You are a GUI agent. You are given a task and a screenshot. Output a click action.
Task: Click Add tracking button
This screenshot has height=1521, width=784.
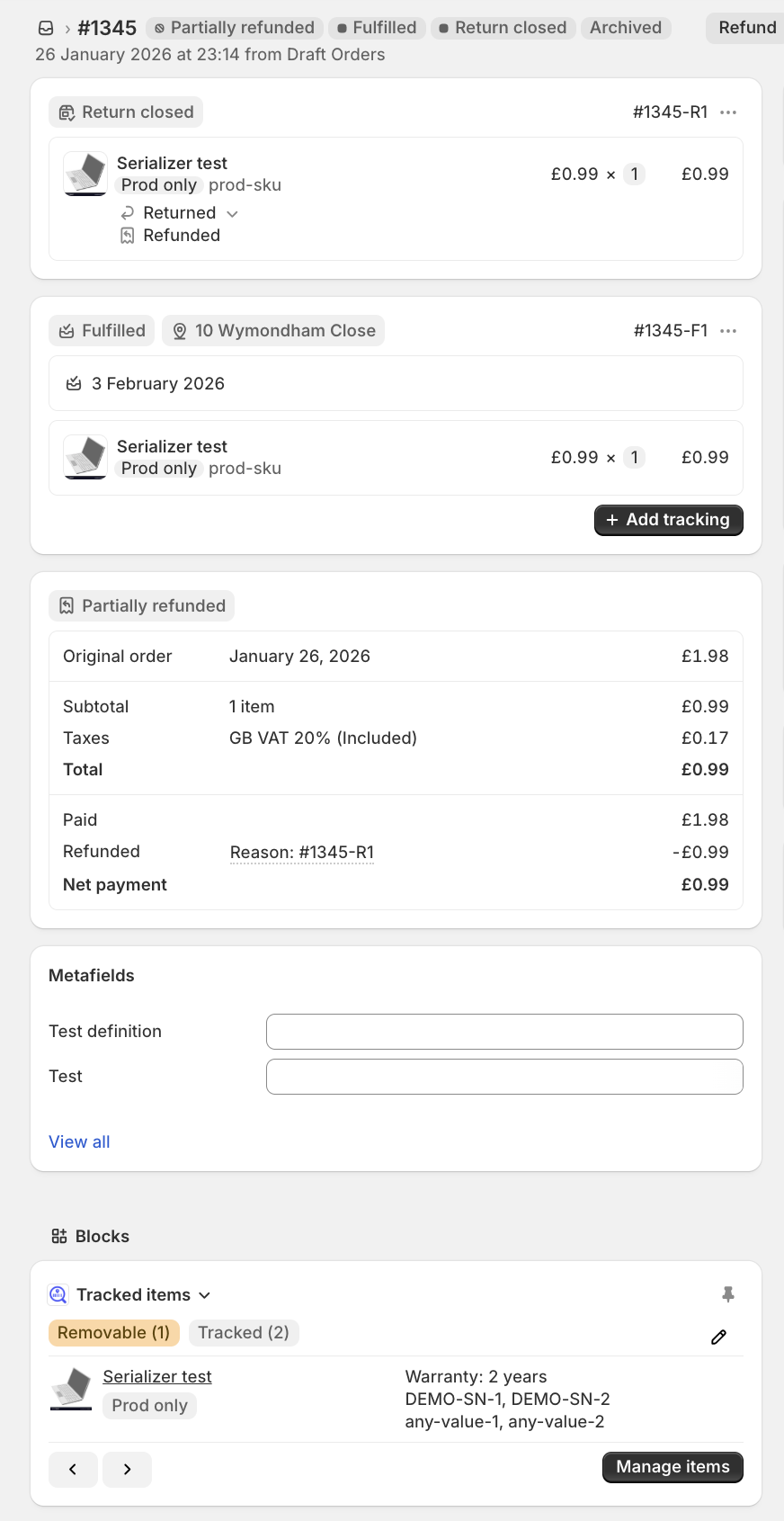coord(668,520)
